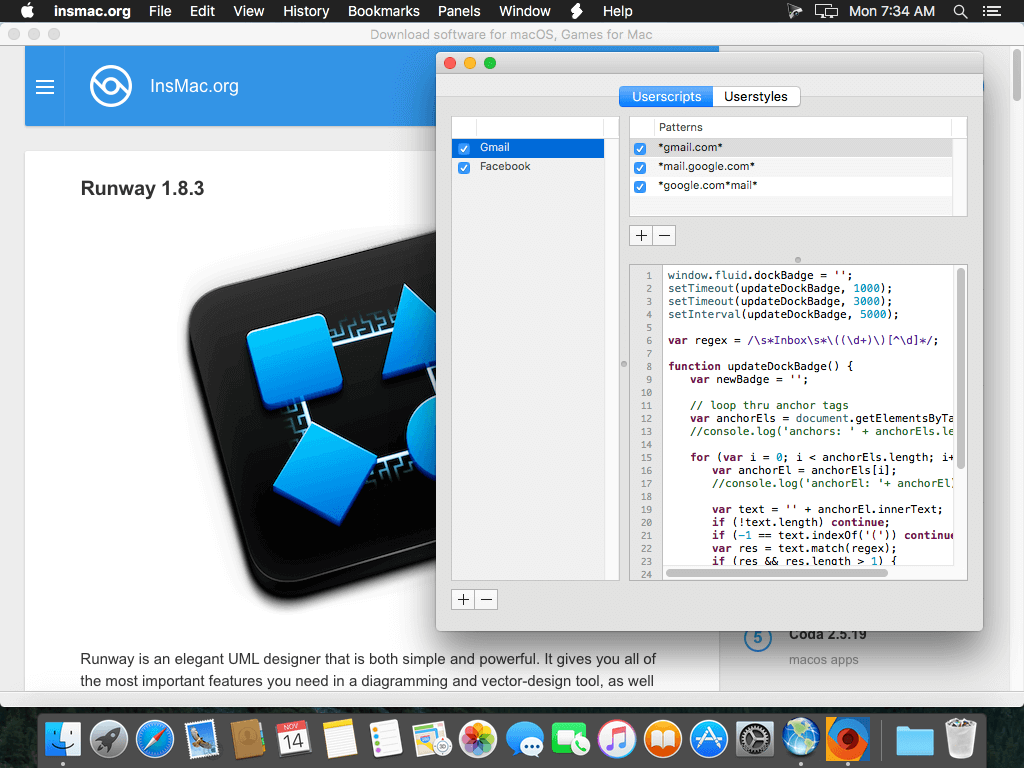Open the Bookmarks menu
1024x768 pixels.
coord(384,11)
